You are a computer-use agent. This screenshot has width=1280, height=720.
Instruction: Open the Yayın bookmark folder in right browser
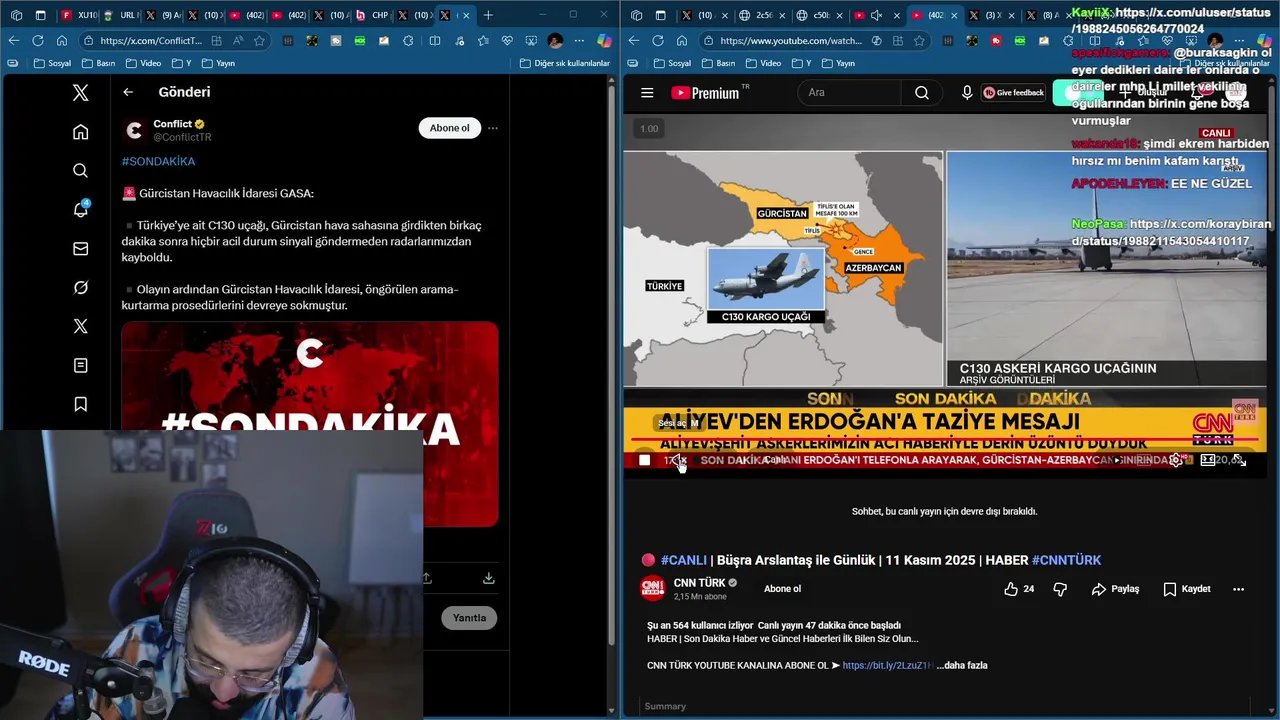839,63
